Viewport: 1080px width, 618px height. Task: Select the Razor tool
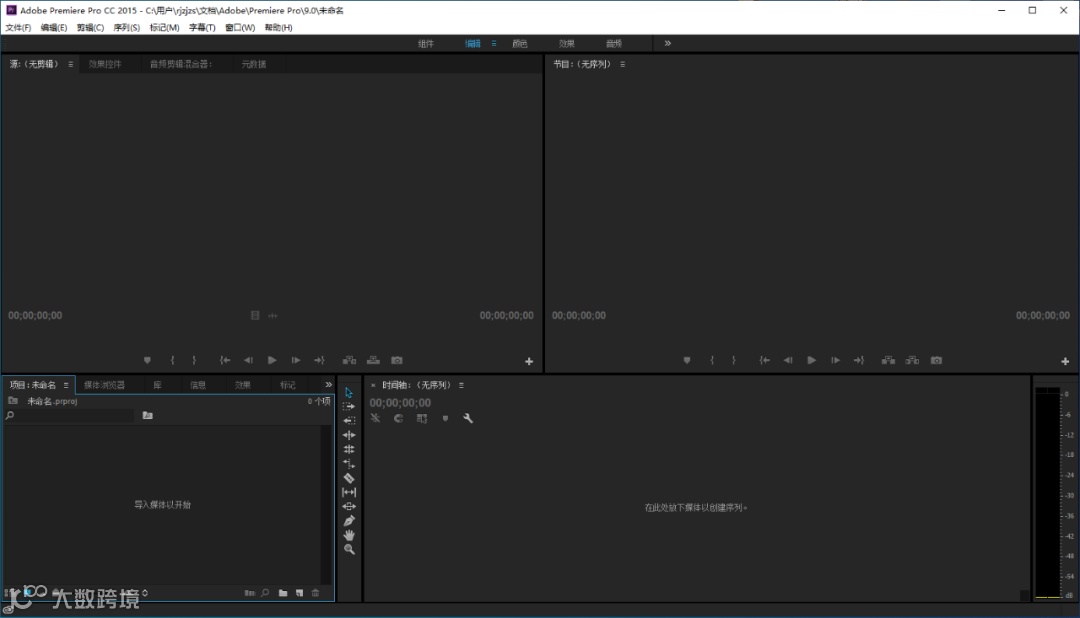coord(349,478)
